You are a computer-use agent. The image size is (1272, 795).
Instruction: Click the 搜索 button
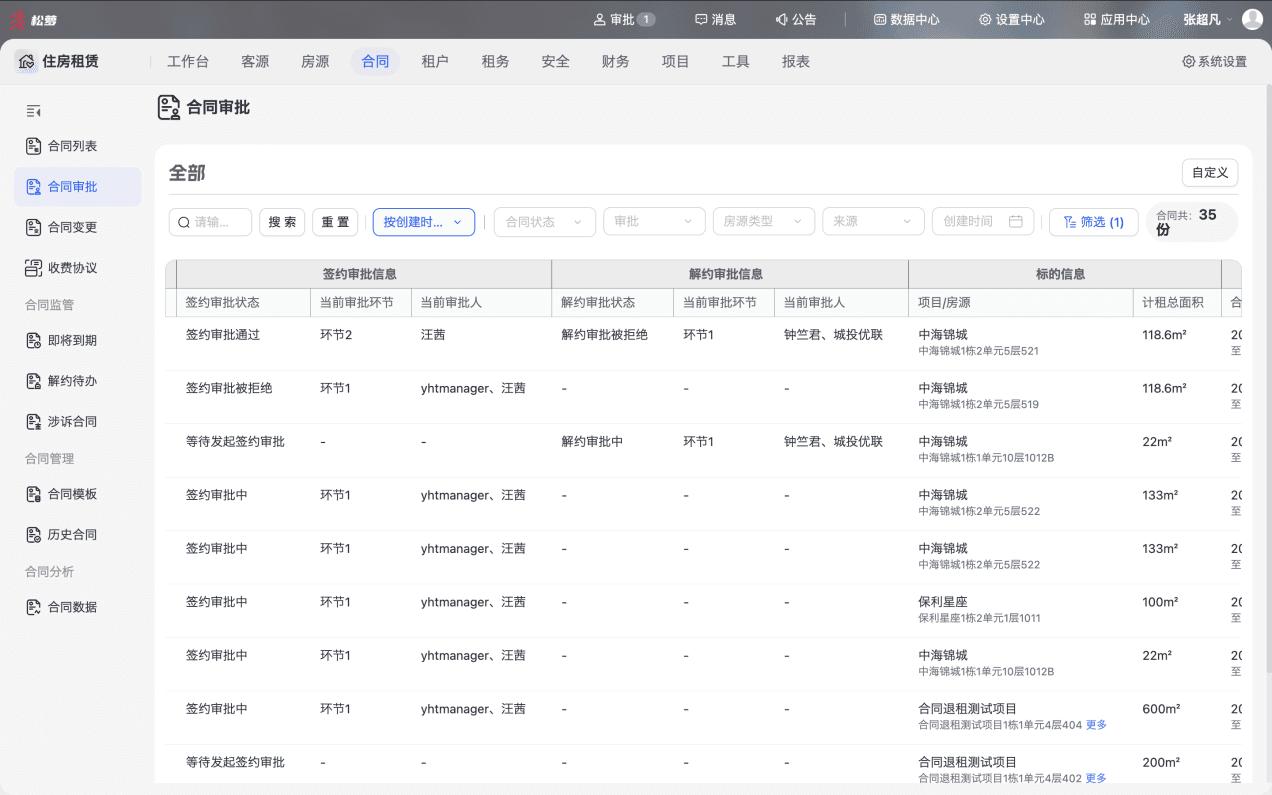(x=282, y=222)
